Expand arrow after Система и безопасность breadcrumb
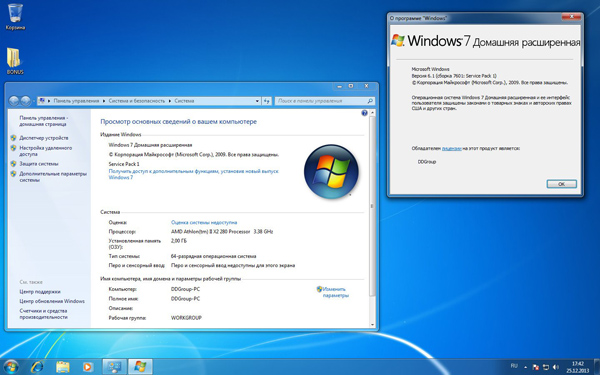This screenshot has width=600, height=375. coord(170,101)
